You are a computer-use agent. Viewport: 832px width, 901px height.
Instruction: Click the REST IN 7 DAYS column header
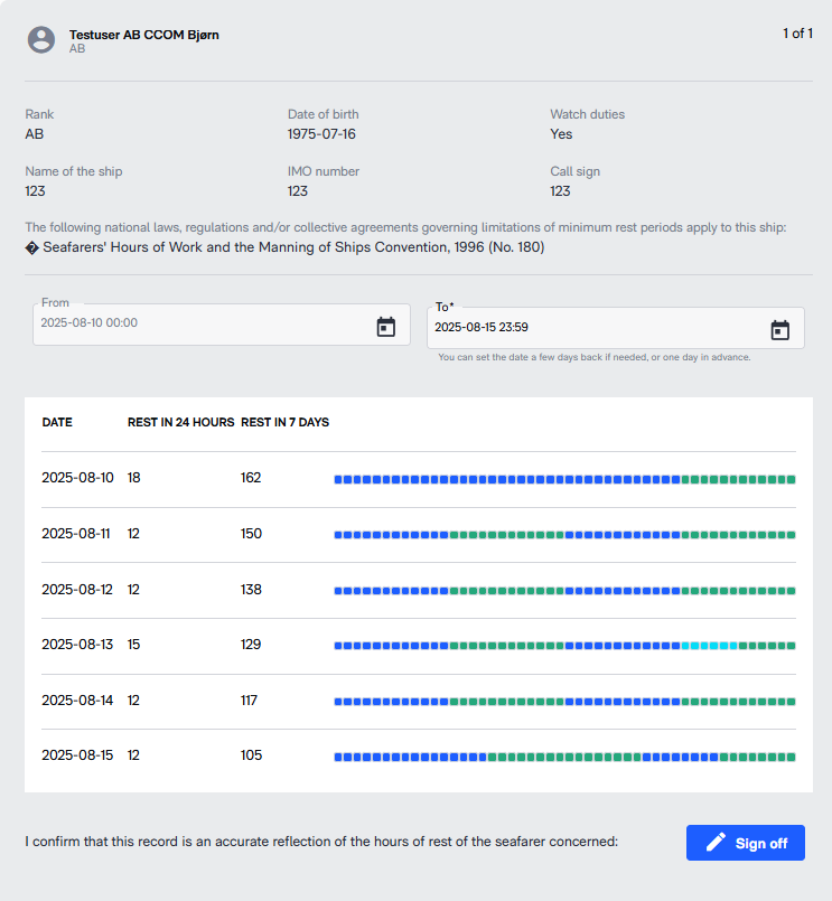click(285, 422)
